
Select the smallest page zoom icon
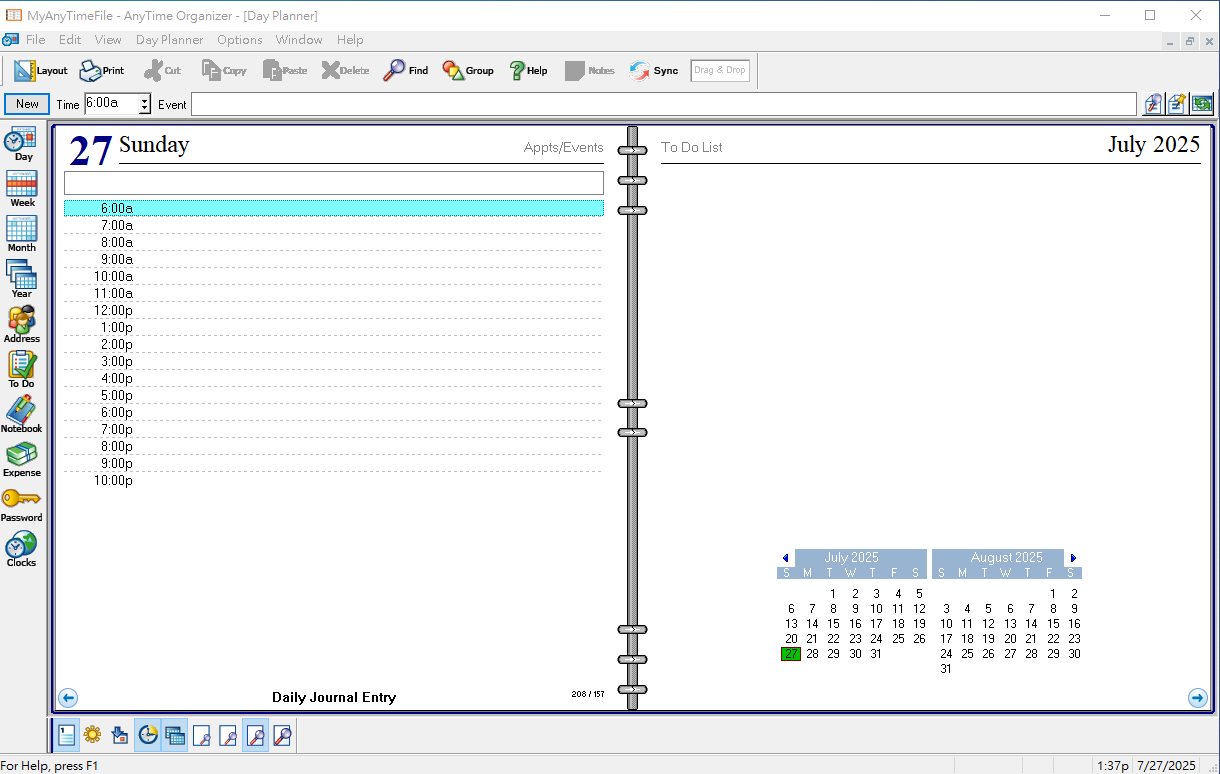coord(201,736)
